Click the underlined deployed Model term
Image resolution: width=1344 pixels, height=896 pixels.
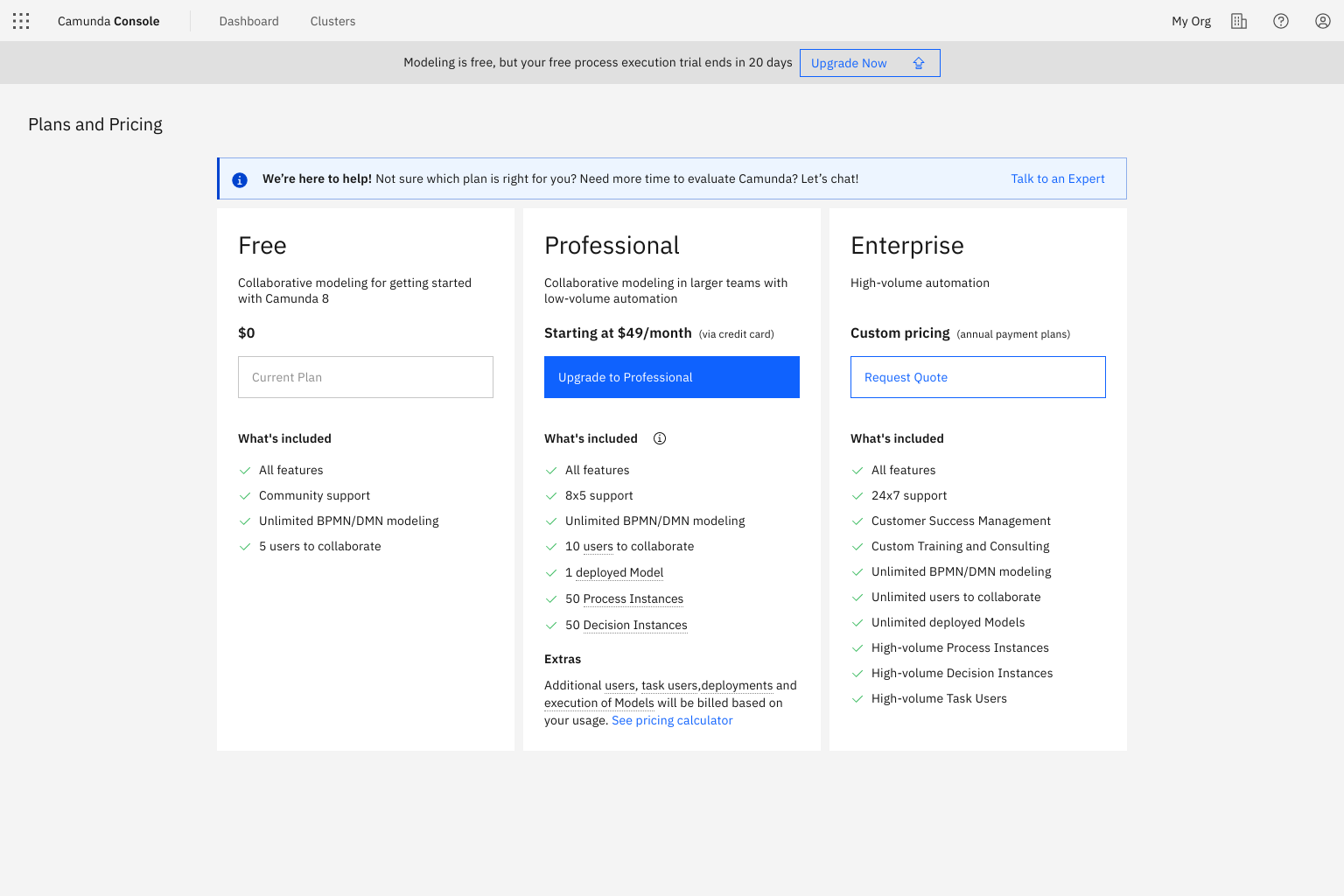(619, 572)
